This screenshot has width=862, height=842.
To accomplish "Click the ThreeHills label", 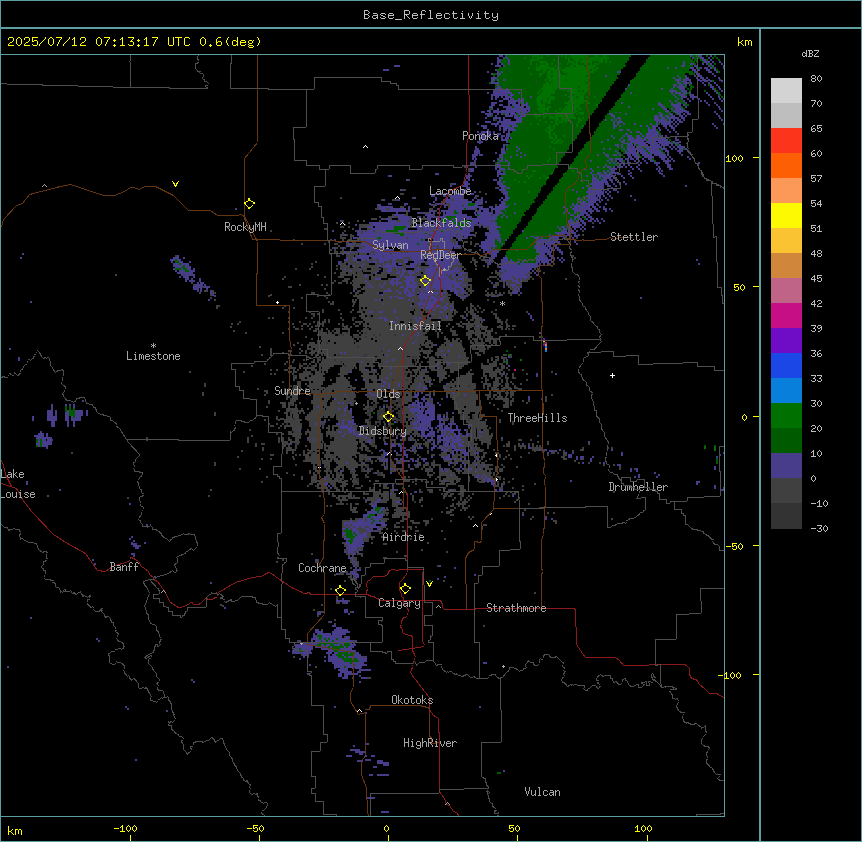I will click(x=537, y=418).
